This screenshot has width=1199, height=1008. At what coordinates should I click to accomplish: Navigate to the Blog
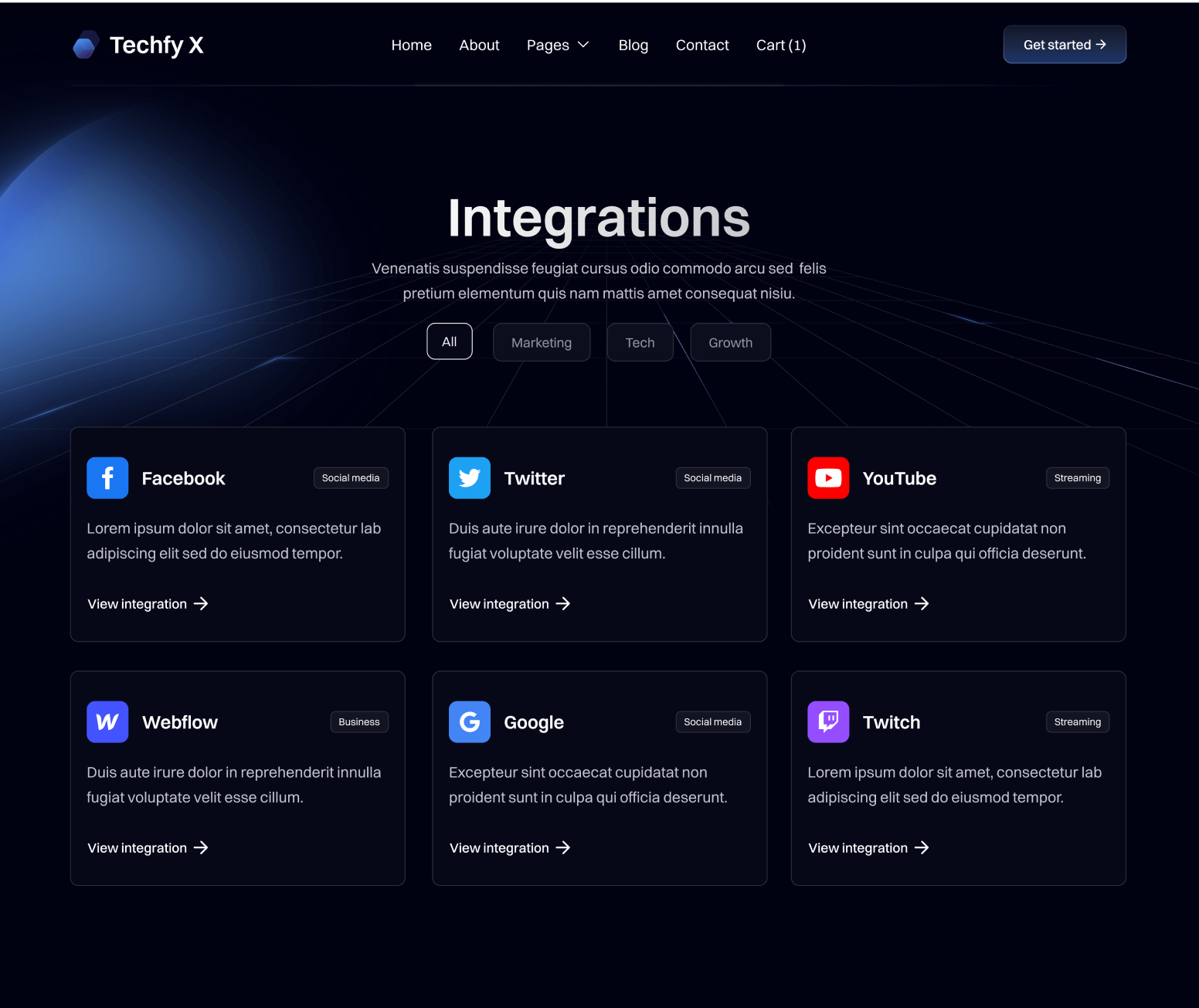tap(633, 46)
